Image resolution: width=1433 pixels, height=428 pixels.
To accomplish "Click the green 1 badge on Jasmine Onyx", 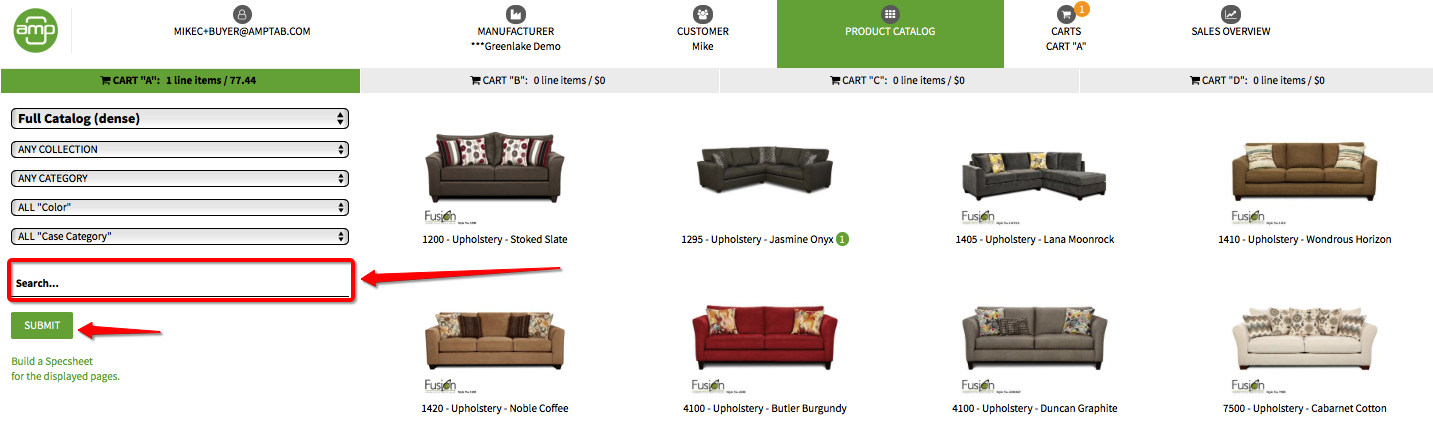I will [x=843, y=239].
